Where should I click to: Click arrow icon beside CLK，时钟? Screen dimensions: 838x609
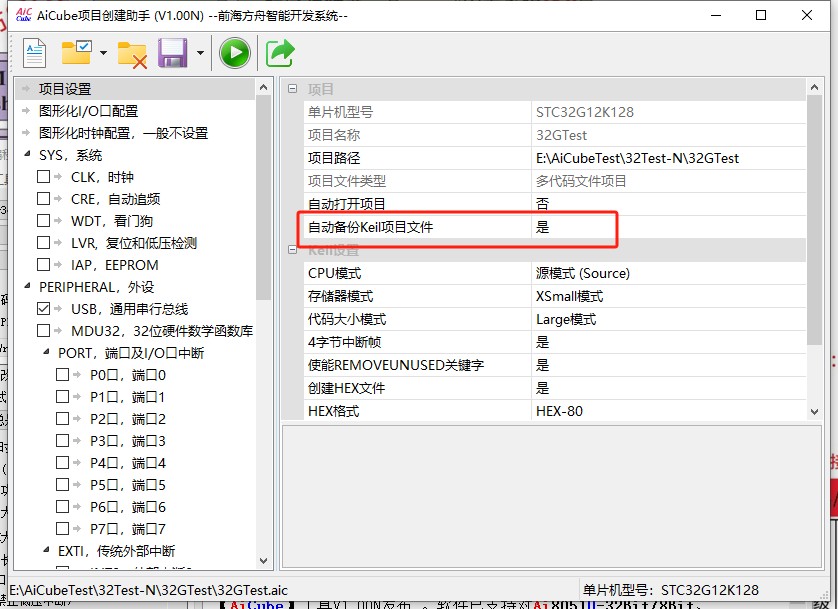point(58,177)
